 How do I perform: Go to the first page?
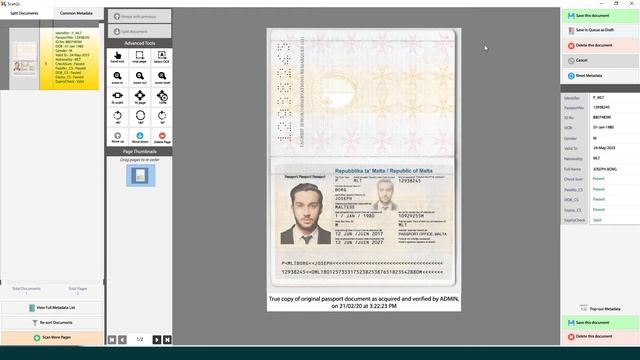pos(112,340)
